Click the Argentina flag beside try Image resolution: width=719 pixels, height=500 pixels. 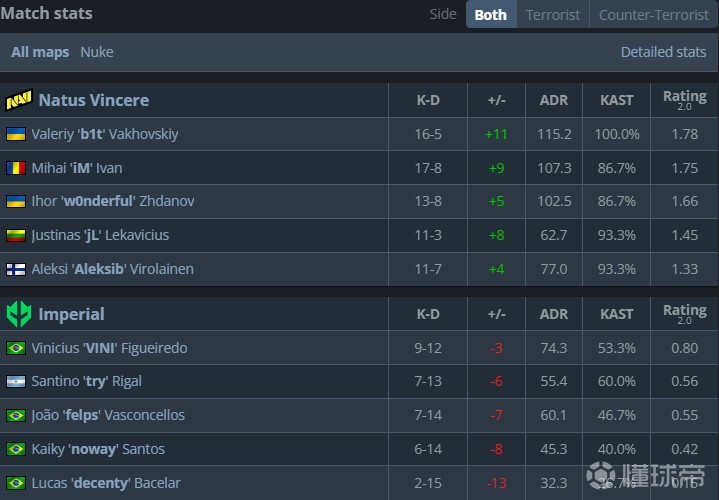[16, 382]
